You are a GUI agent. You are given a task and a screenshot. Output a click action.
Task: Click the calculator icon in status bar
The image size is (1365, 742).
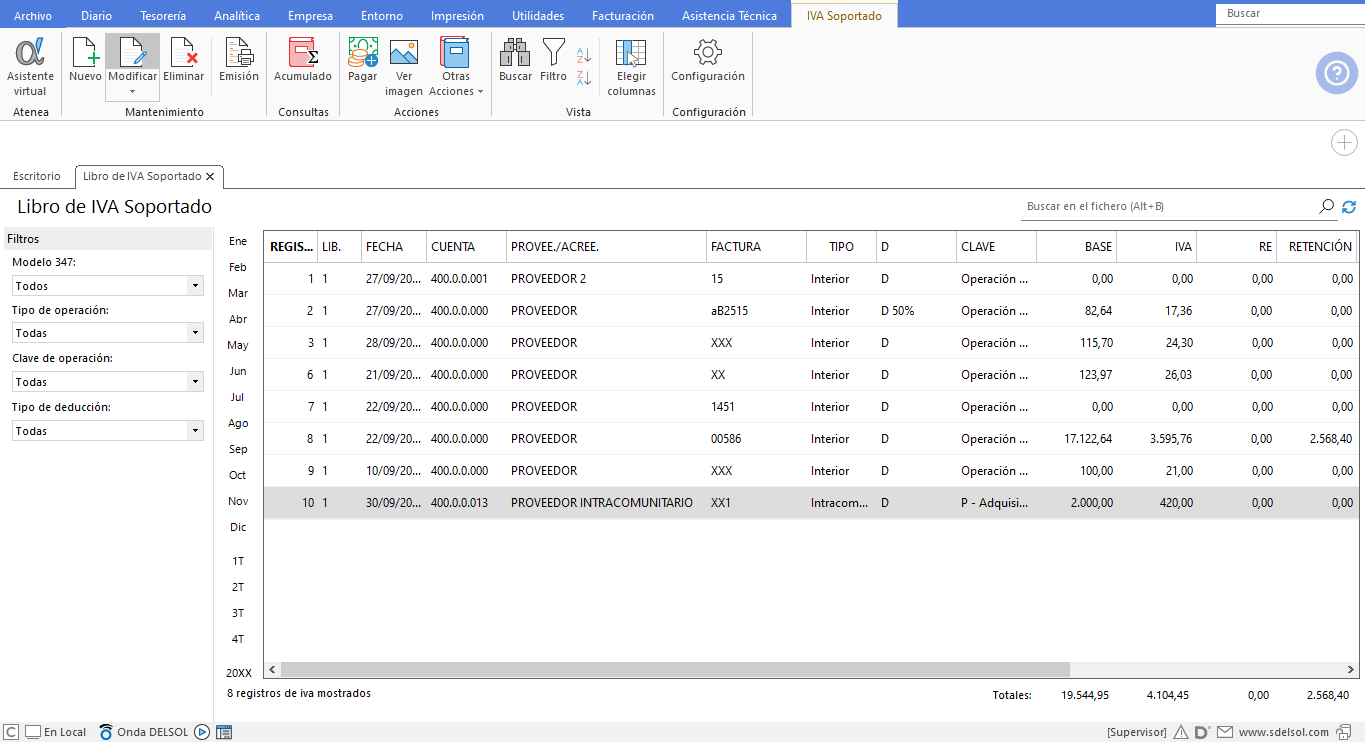(224, 732)
